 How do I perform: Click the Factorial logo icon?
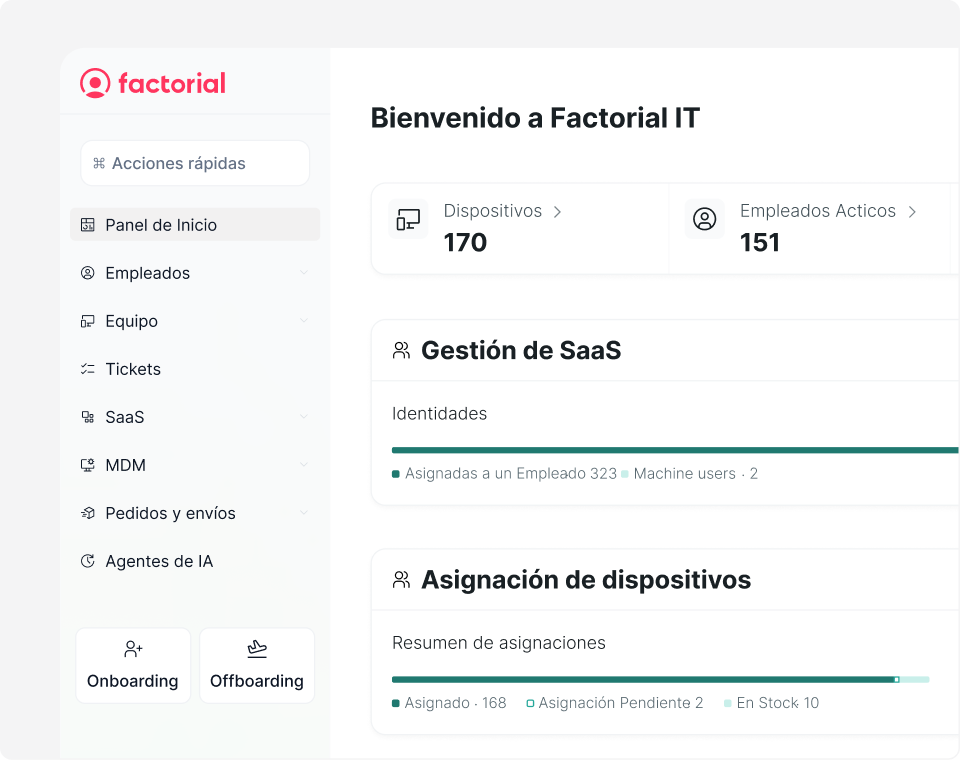(95, 83)
